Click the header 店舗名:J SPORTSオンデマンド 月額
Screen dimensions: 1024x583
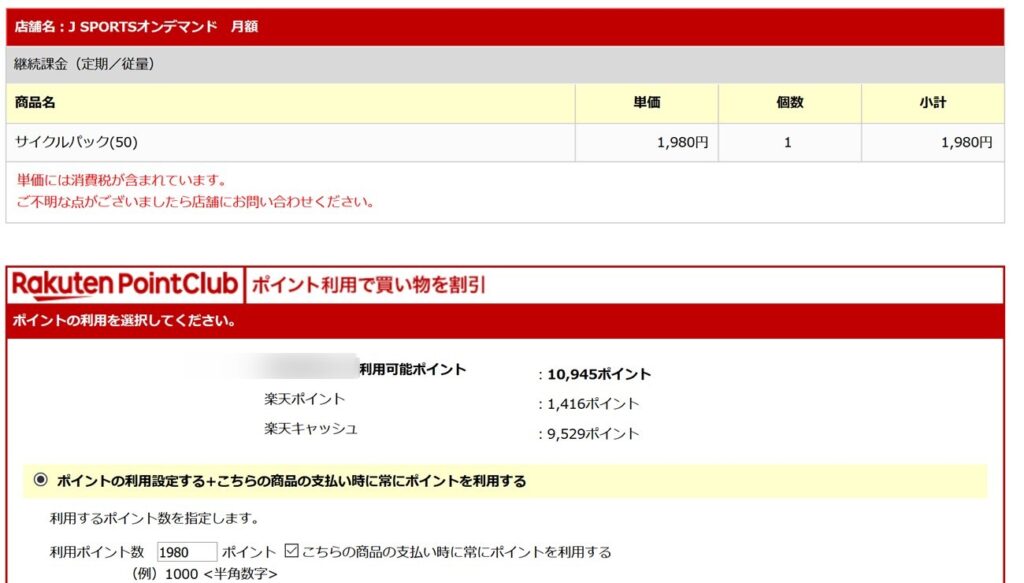point(136,27)
